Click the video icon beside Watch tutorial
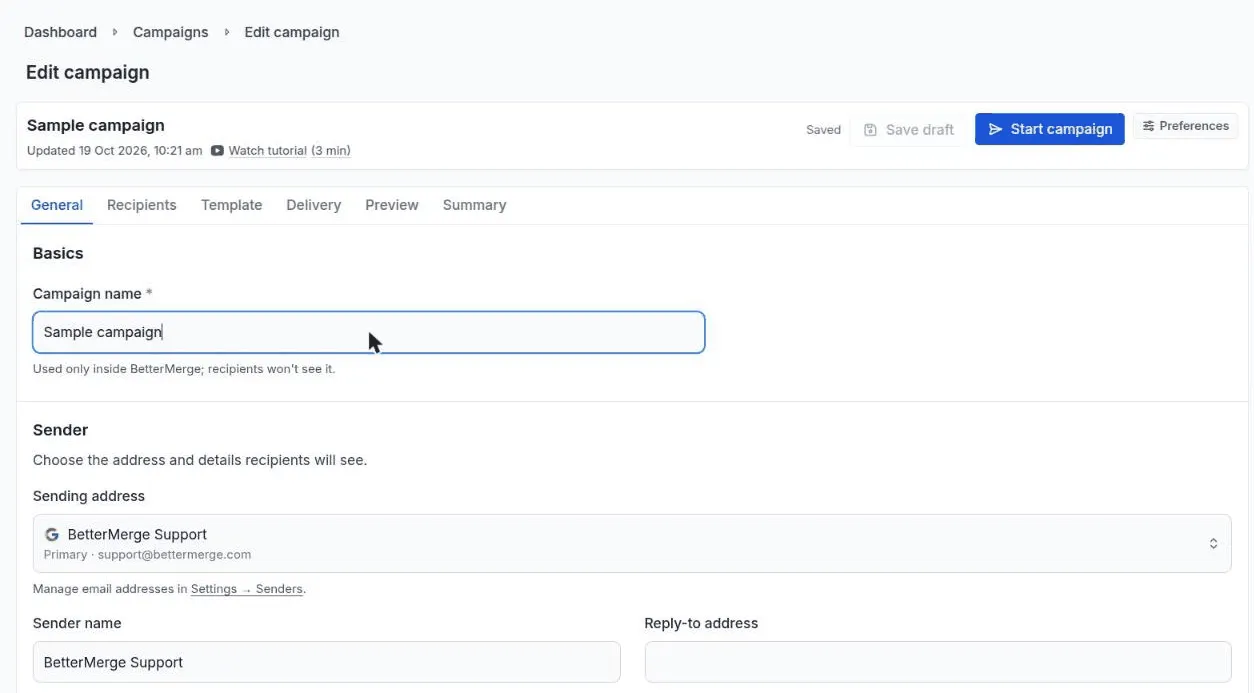 click(x=217, y=151)
